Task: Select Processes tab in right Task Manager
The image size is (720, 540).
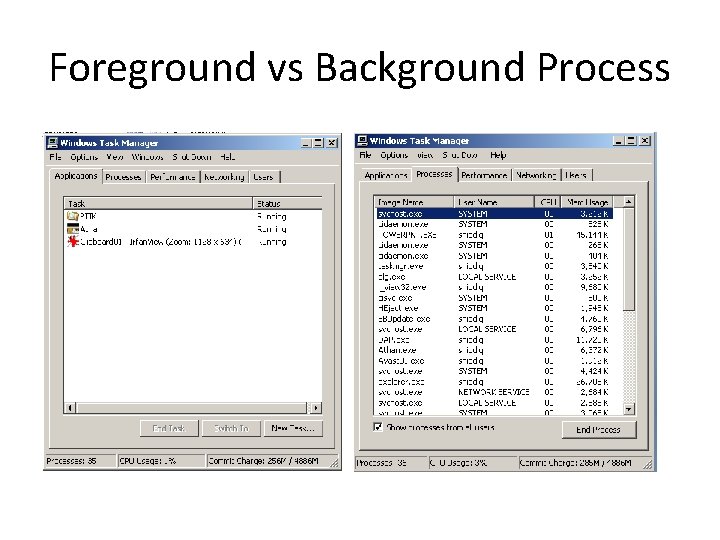Action: click(x=434, y=174)
